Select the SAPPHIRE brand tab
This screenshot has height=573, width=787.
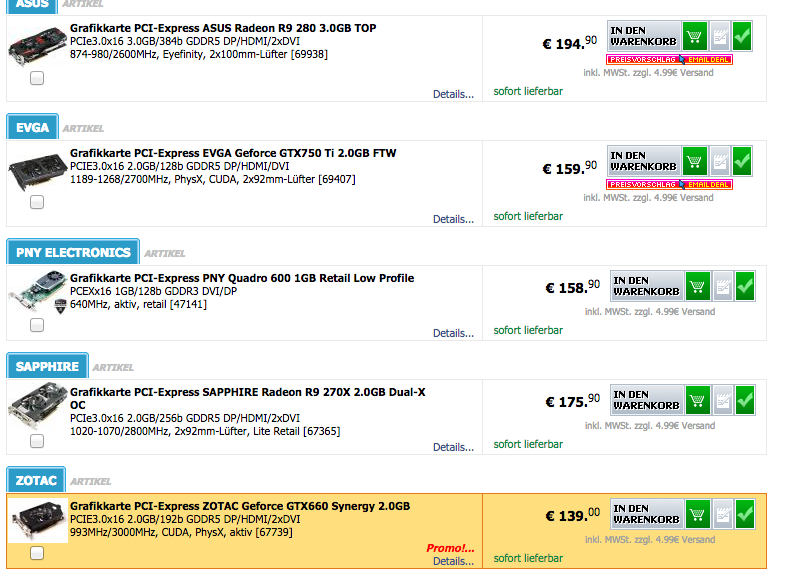[x=47, y=366]
